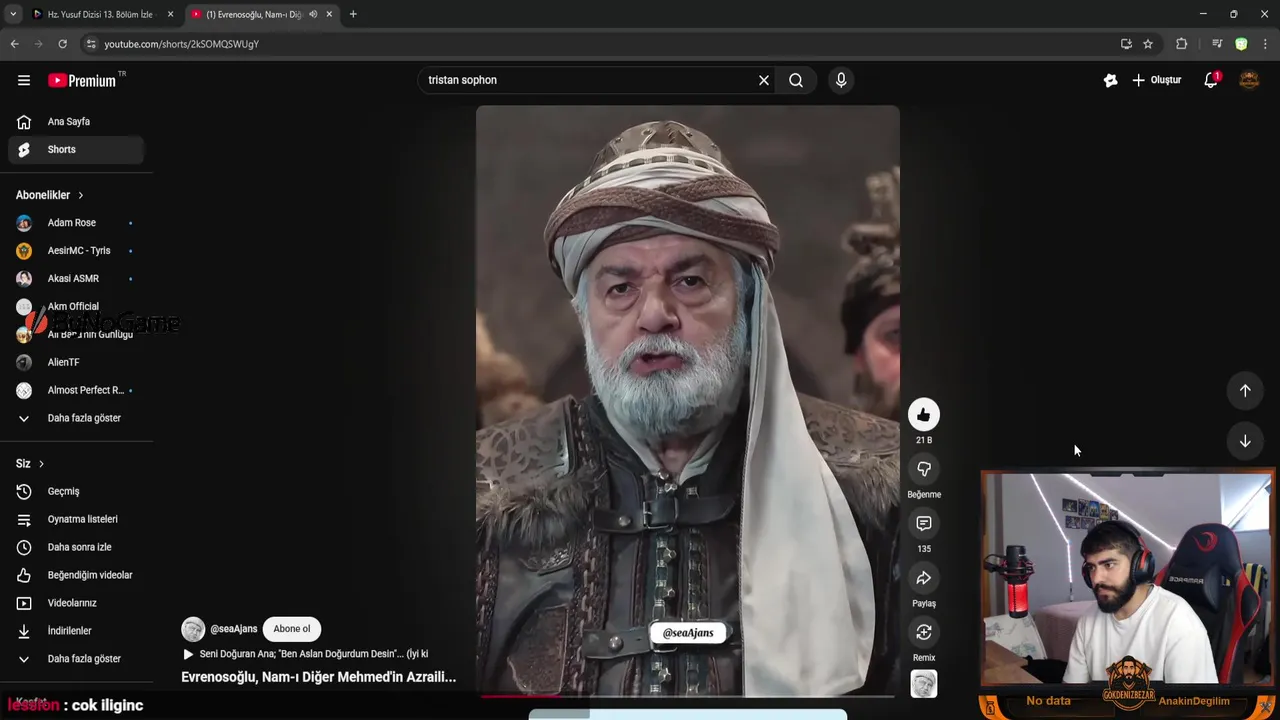Click the green shield extension icon
Screen dimensions: 1280x720
coord(1241,44)
